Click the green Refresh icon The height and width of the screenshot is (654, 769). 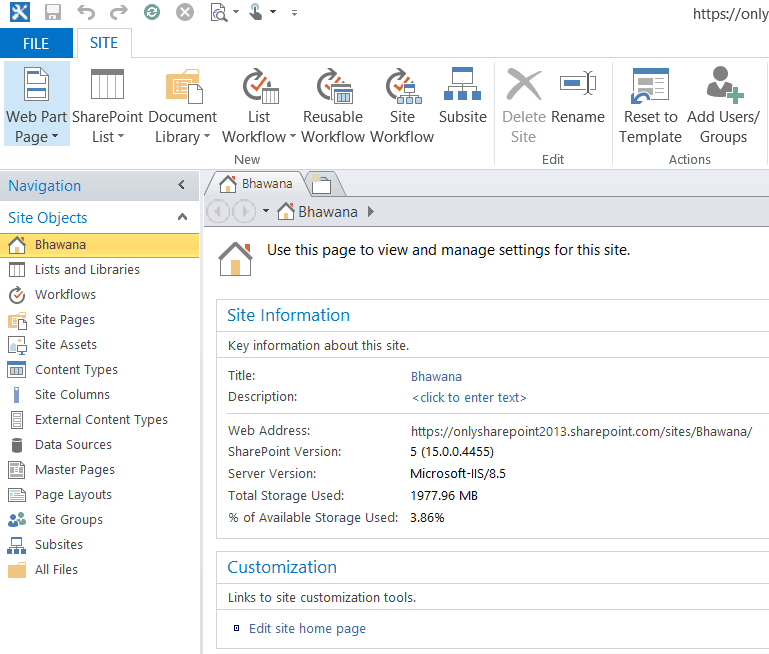pos(152,12)
